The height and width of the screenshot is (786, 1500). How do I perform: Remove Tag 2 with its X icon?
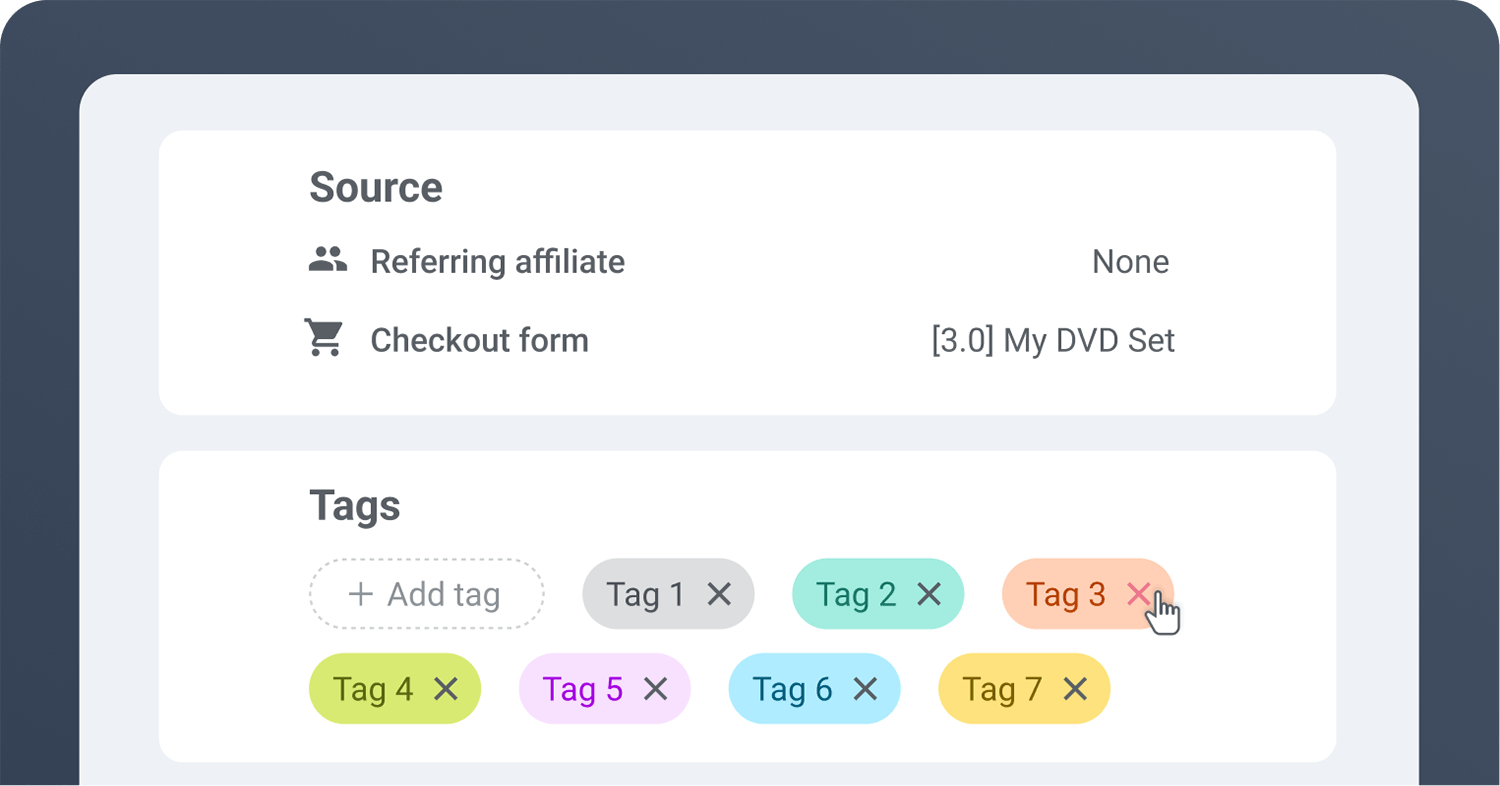(929, 594)
